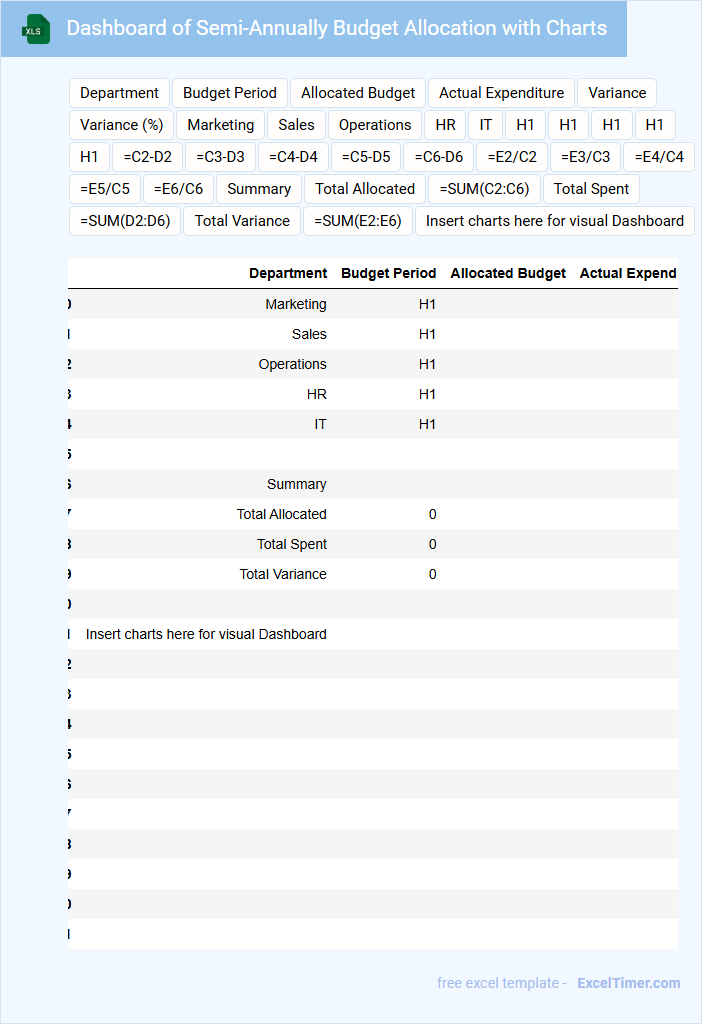Click the HR tag
702x1024 pixels.
445,125
